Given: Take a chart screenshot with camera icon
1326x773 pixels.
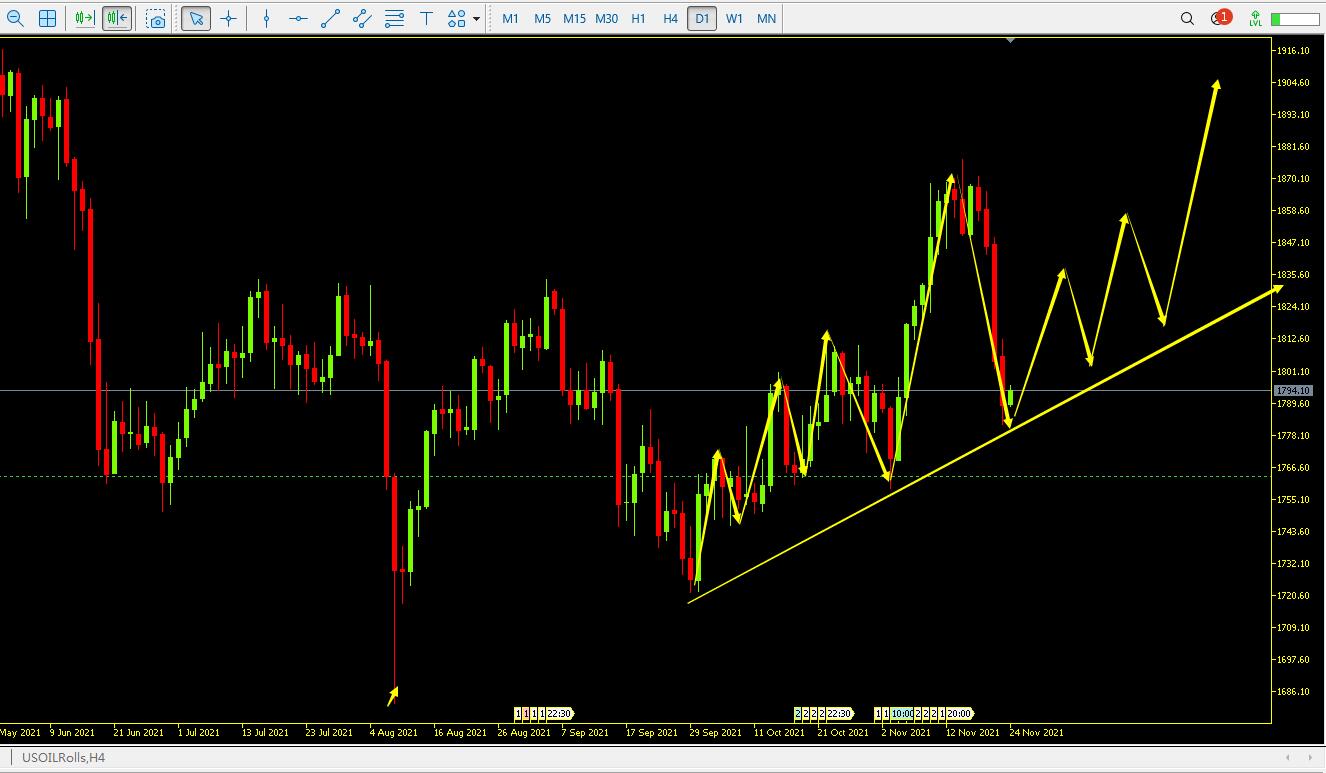Looking at the screenshot, I should (x=156, y=18).
